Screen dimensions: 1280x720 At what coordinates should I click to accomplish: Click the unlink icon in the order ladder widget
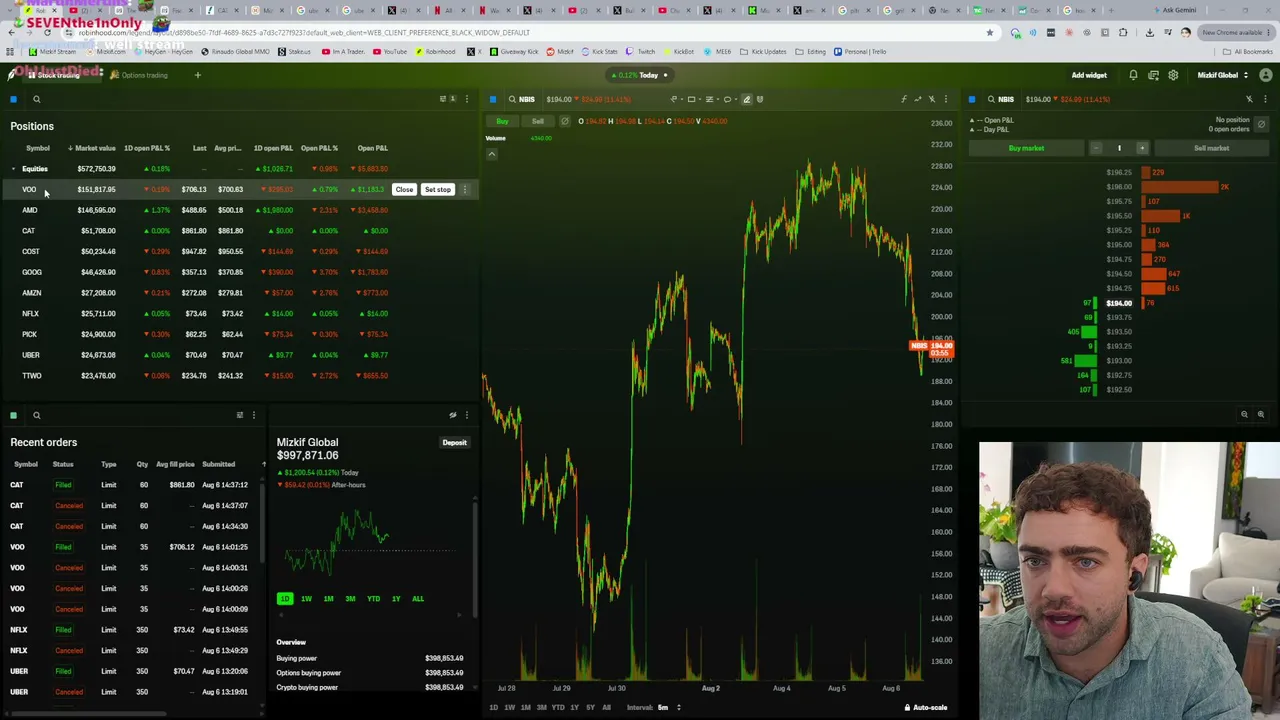tap(1249, 99)
